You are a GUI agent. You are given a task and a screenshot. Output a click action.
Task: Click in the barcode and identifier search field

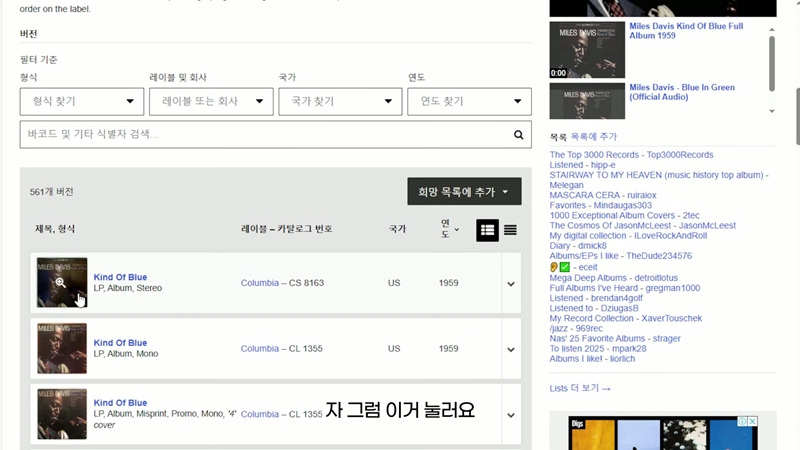click(260, 134)
